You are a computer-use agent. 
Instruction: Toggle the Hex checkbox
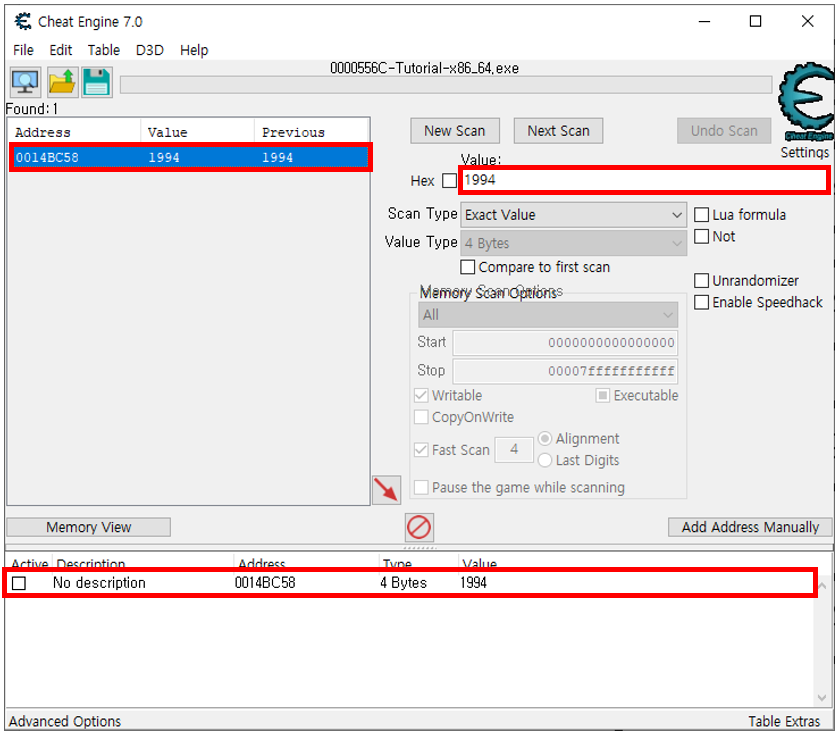click(x=449, y=181)
